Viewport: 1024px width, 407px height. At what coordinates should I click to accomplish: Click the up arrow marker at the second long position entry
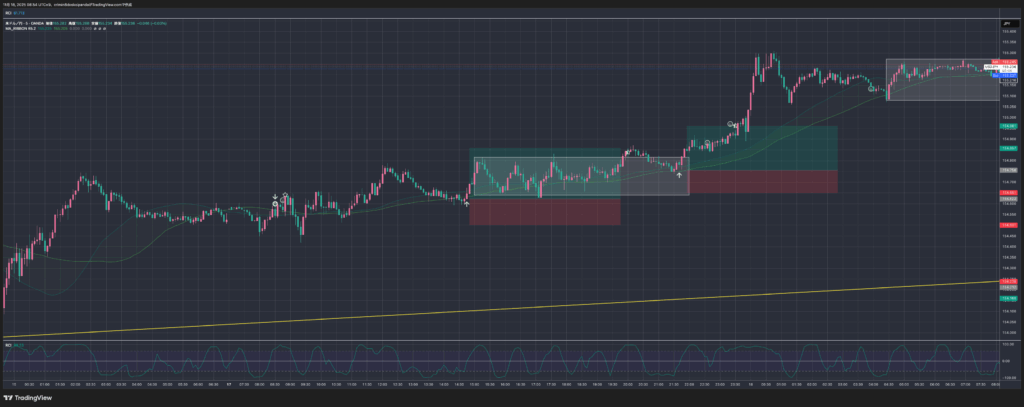679,175
